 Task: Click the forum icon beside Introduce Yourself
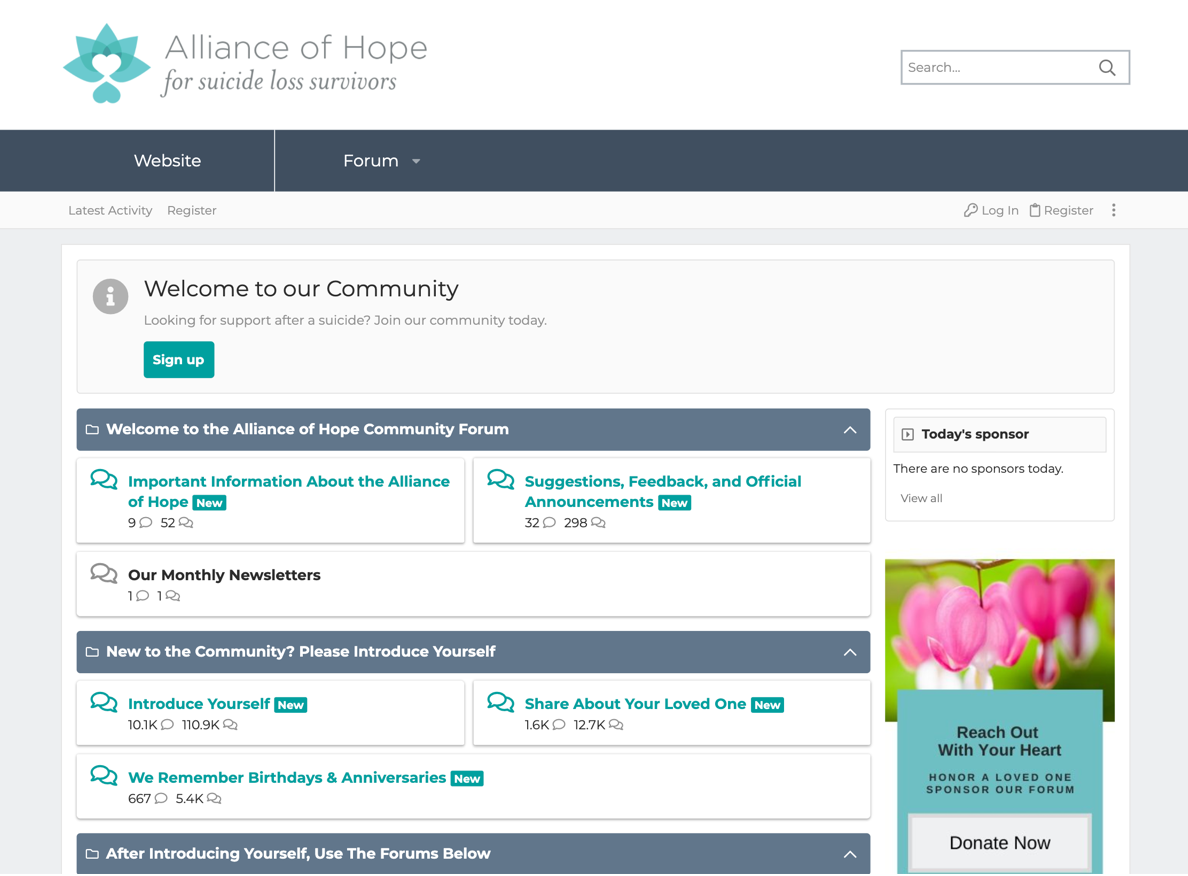click(103, 703)
